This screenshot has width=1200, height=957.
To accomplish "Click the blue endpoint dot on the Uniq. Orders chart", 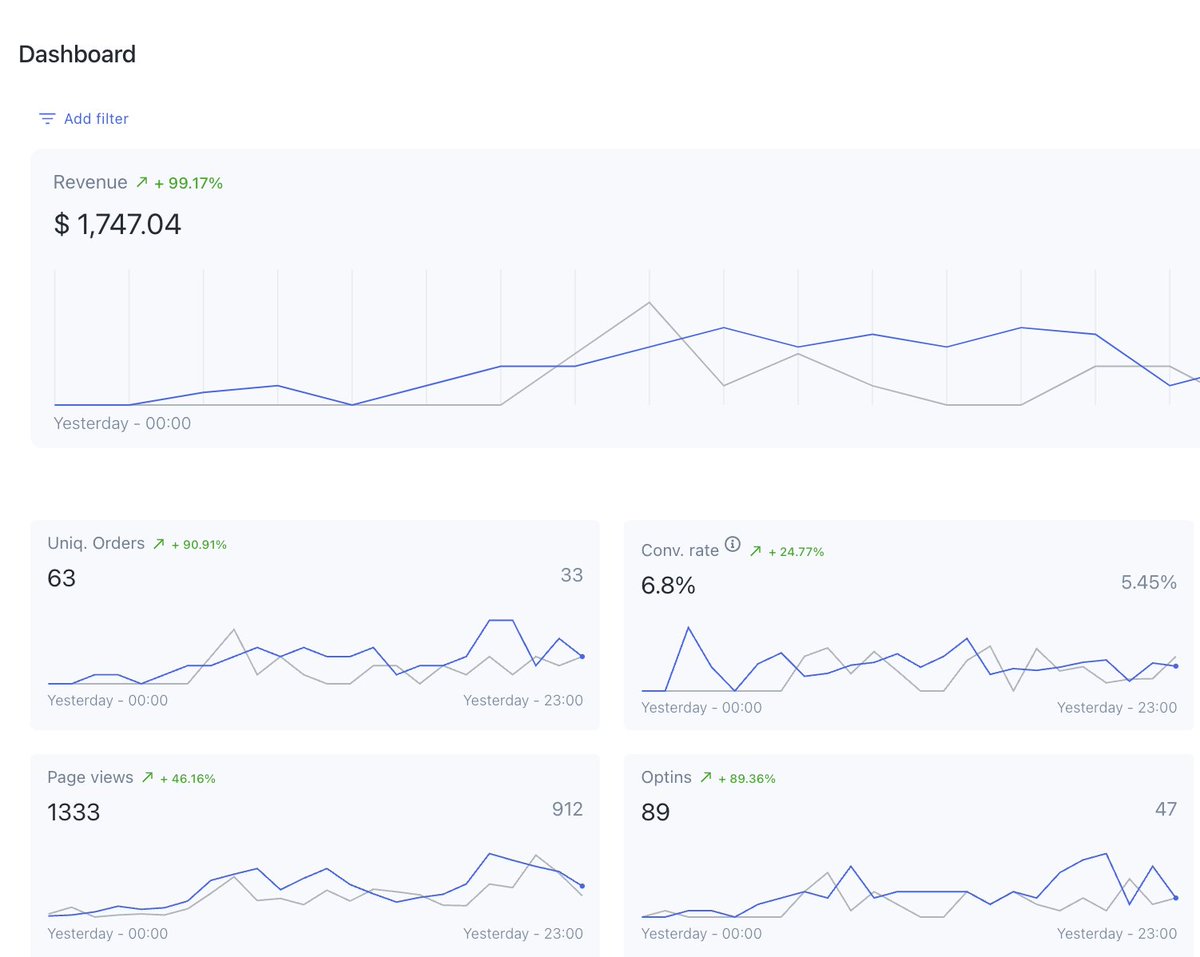I will pos(582,657).
